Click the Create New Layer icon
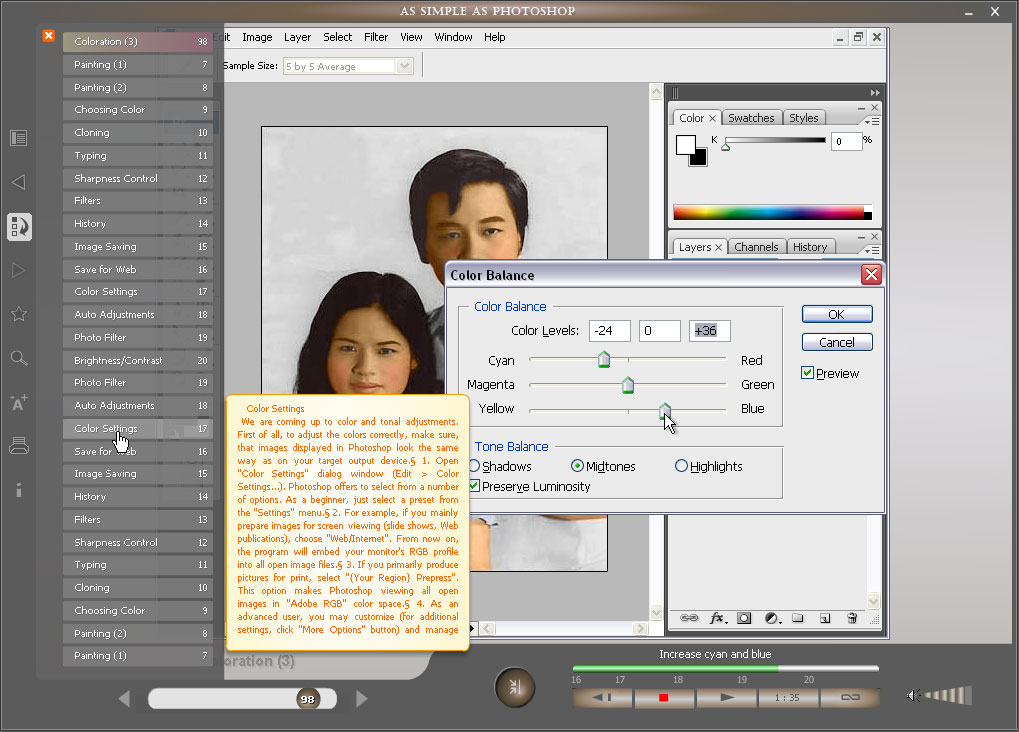The height and width of the screenshot is (732, 1019). tap(825, 618)
